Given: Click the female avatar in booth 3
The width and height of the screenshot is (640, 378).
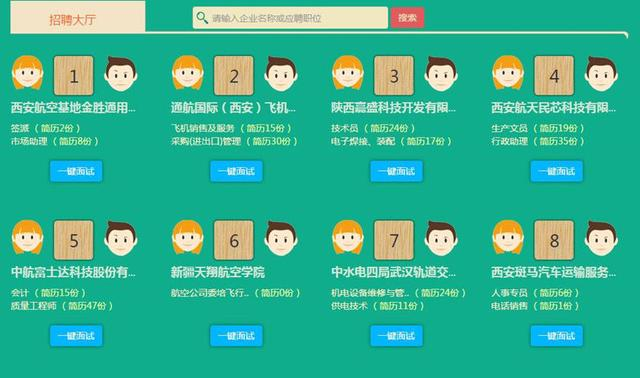Looking at the screenshot, I should [x=348, y=73].
